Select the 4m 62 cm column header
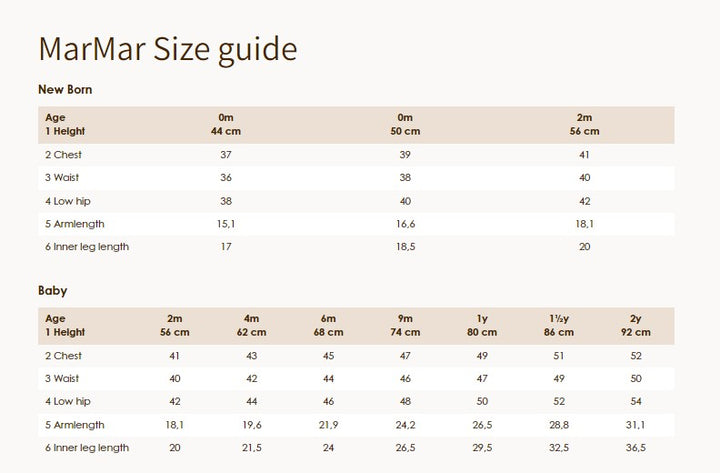This screenshot has width=720, height=473. pos(252,325)
